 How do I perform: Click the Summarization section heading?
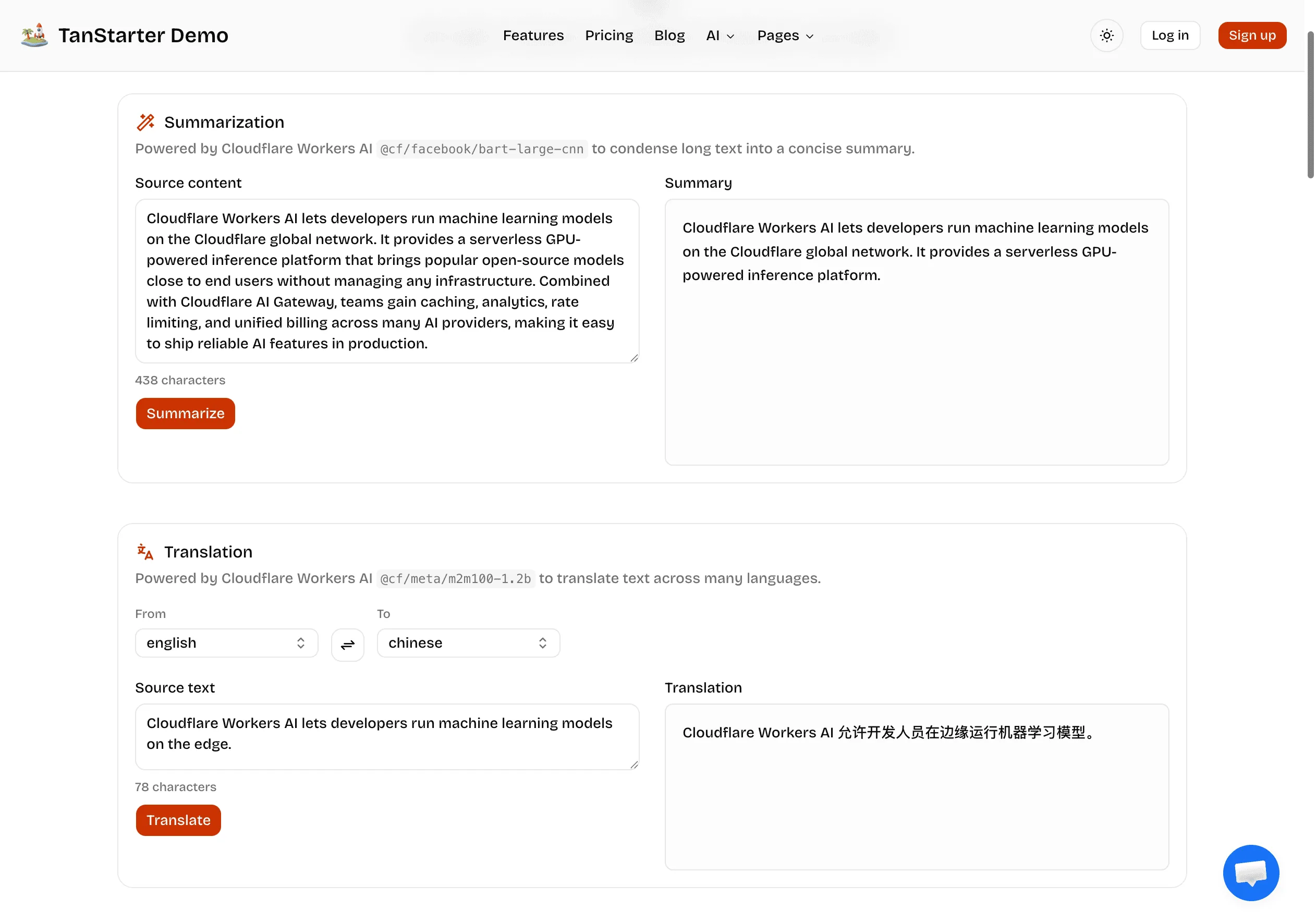[225, 122]
